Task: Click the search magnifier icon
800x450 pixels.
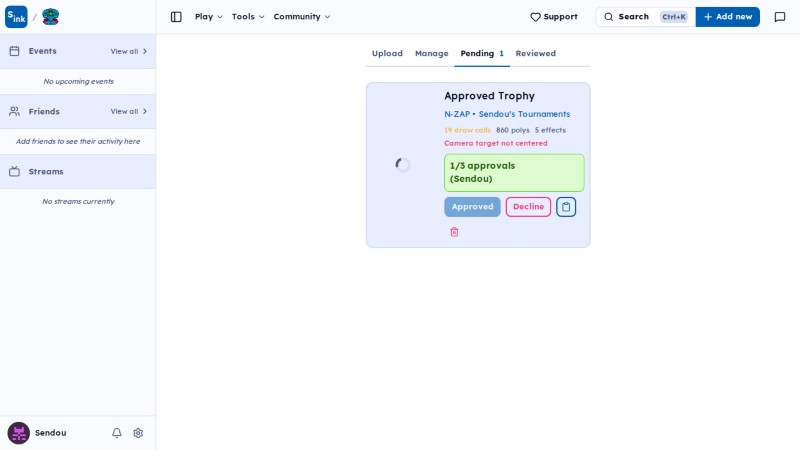Action: tap(609, 17)
